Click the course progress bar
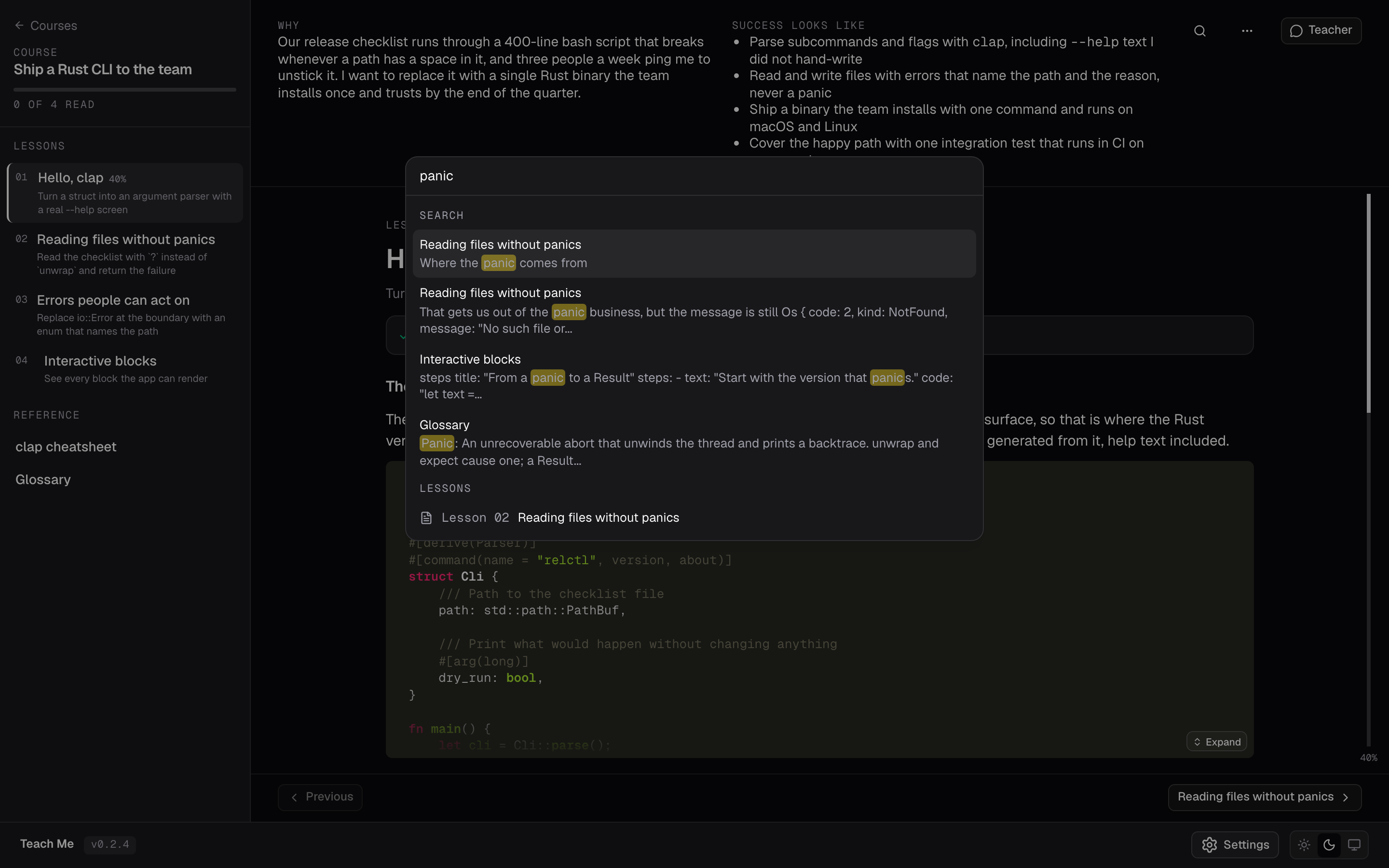The width and height of the screenshot is (1389, 868). tap(125, 90)
